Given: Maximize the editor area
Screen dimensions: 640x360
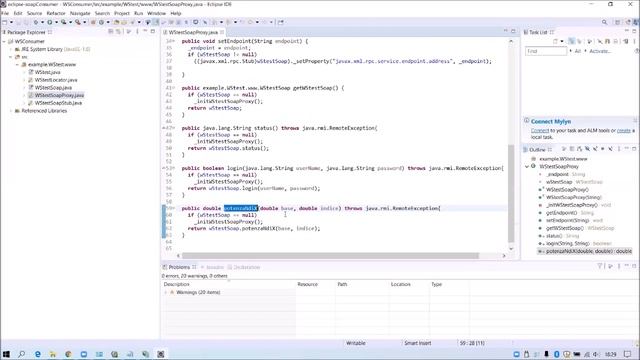Looking at the screenshot, I should point(513,31).
